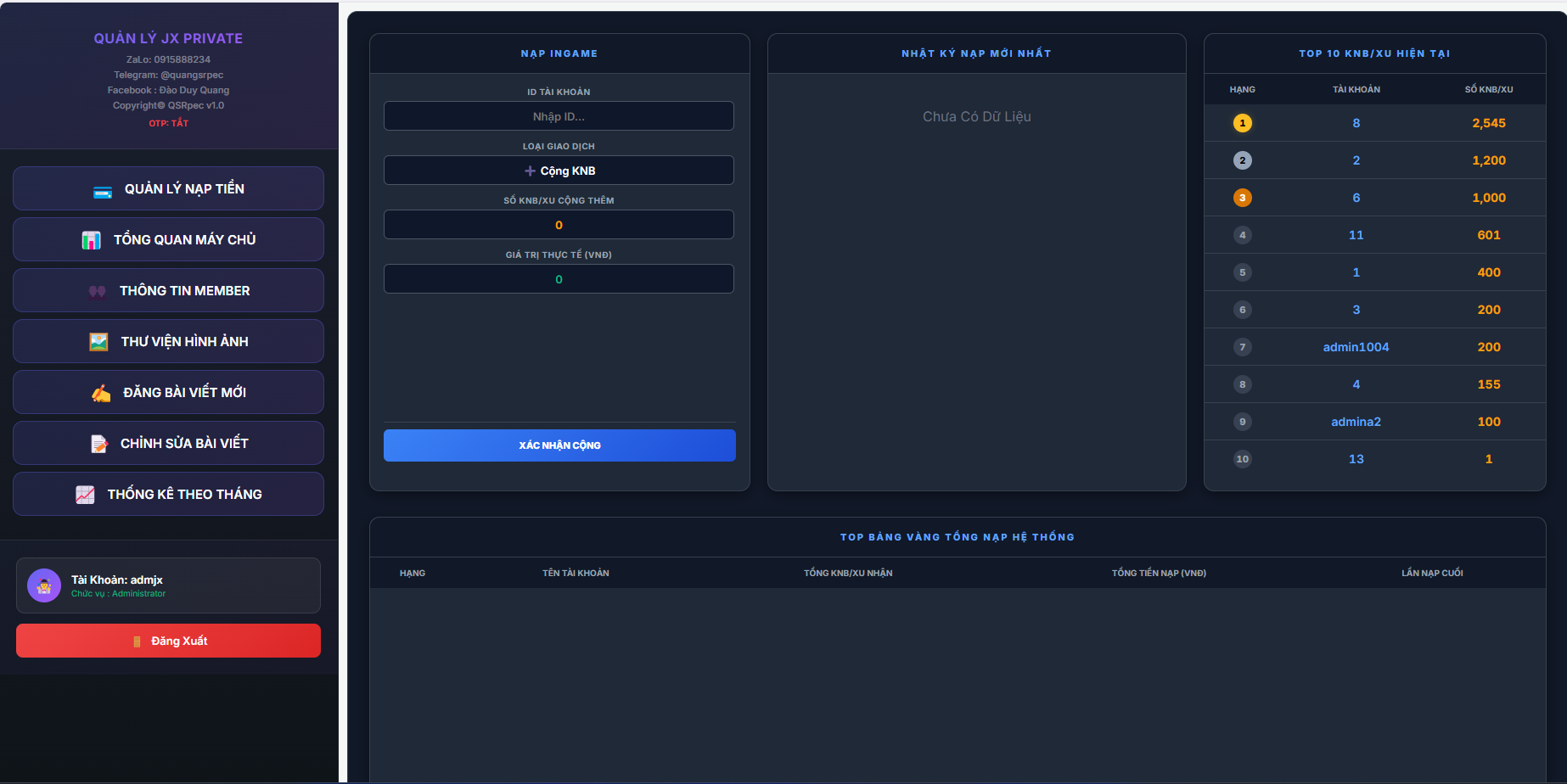Click the admjx user avatar icon
1567x784 pixels.
tap(44, 585)
